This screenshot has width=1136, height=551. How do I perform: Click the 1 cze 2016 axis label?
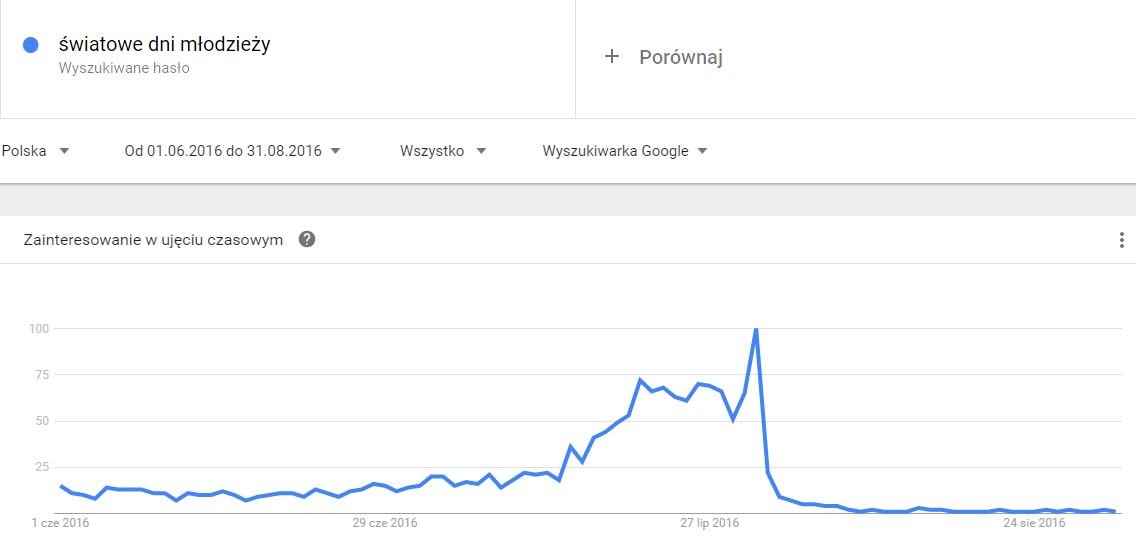pyautogui.click(x=60, y=523)
